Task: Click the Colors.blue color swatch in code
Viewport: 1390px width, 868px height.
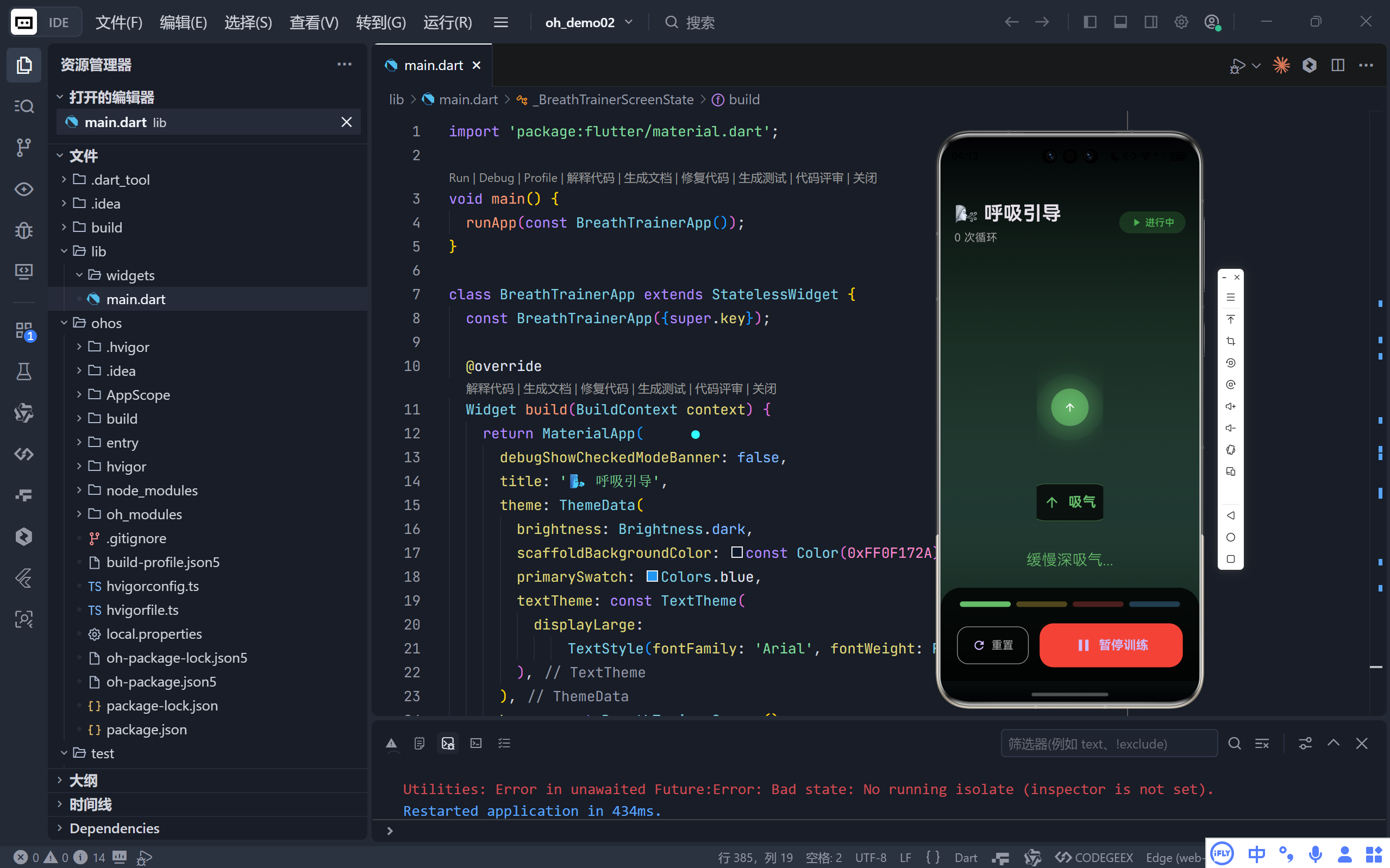Action: tap(652, 576)
